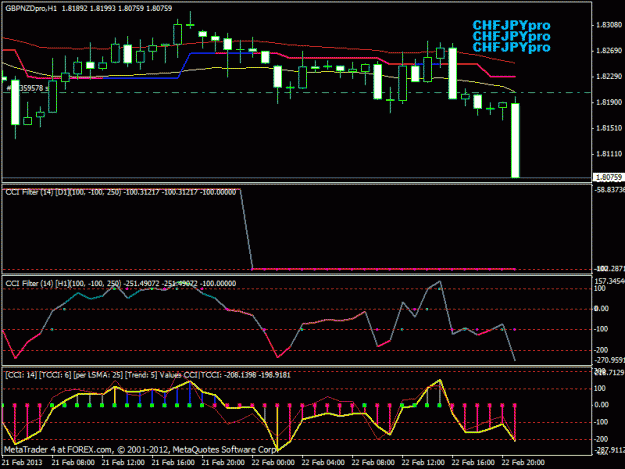This screenshot has width=625, height=469.
Task: Click the 22 Feb 04:00 time label
Action: tap(323, 462)
